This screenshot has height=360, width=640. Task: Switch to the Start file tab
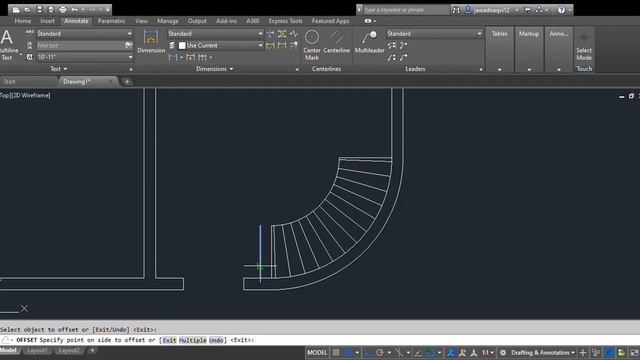(9, 82)
